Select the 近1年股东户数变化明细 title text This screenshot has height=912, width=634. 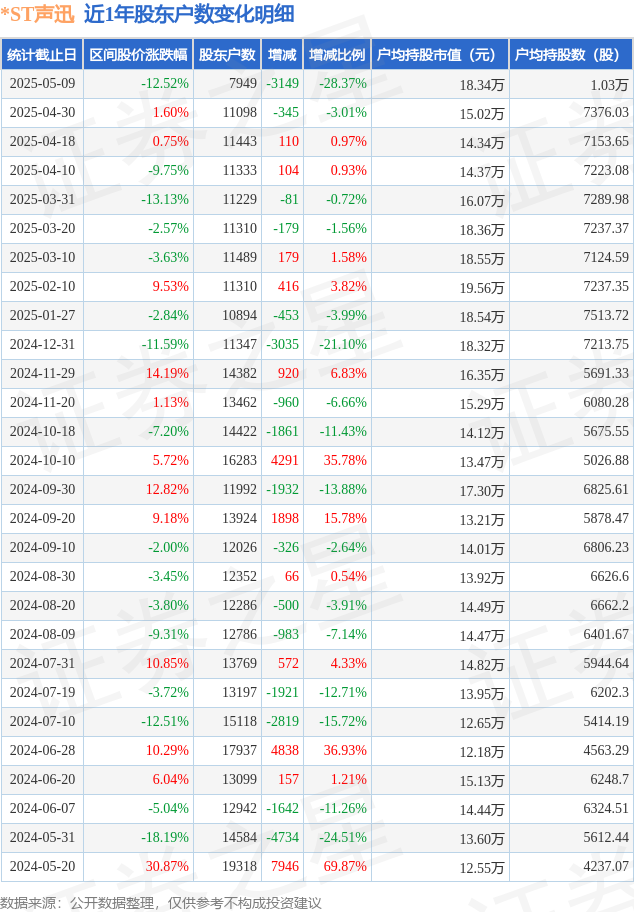[x=190, y=14]
